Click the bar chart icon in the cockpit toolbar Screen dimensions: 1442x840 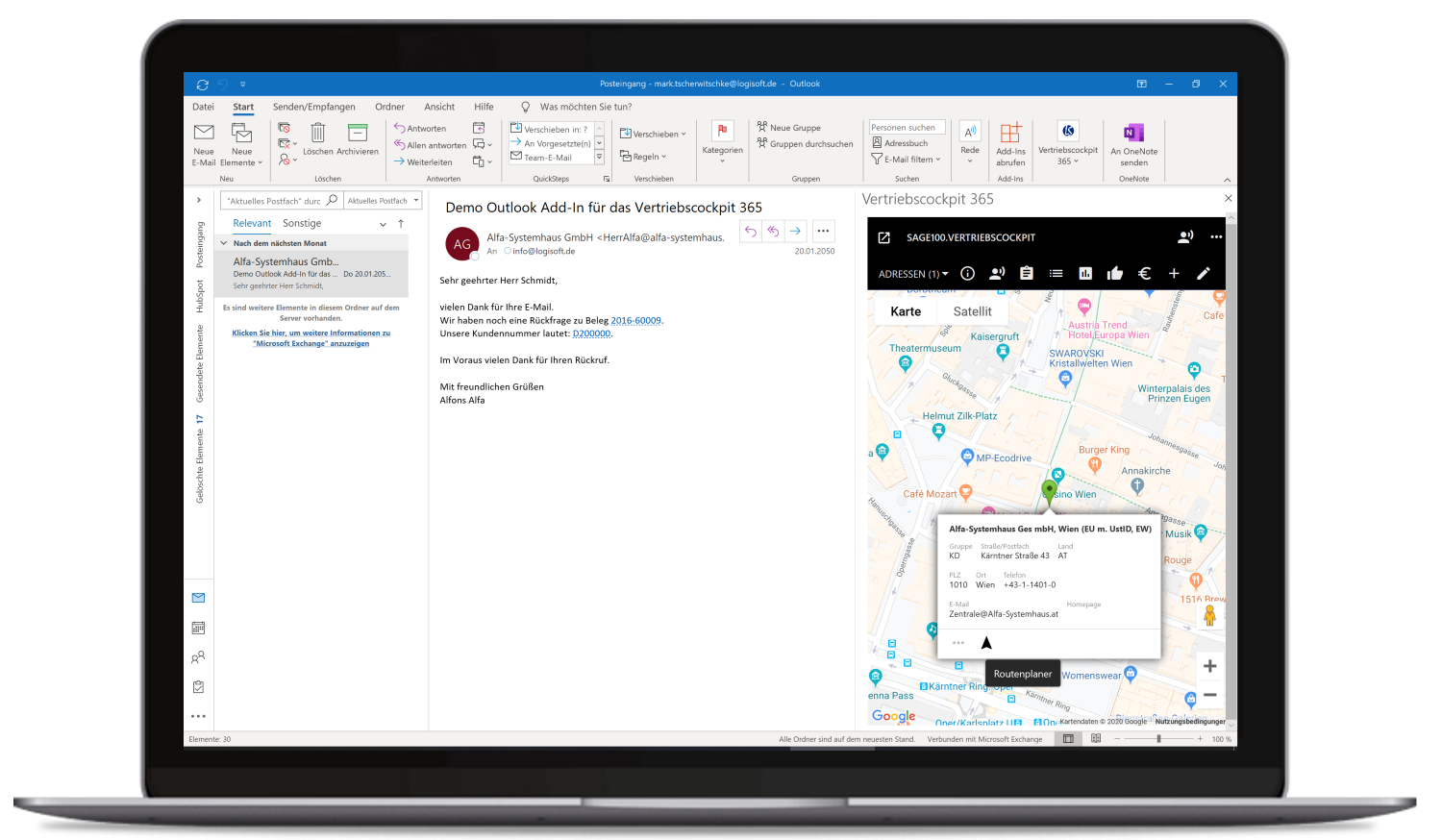pos(1085,274)
